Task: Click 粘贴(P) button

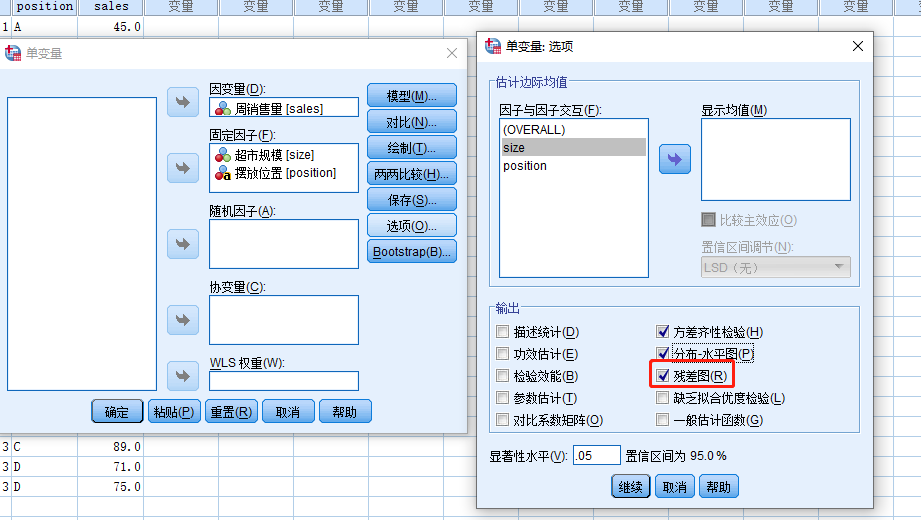Action: (x=174, y=412)
